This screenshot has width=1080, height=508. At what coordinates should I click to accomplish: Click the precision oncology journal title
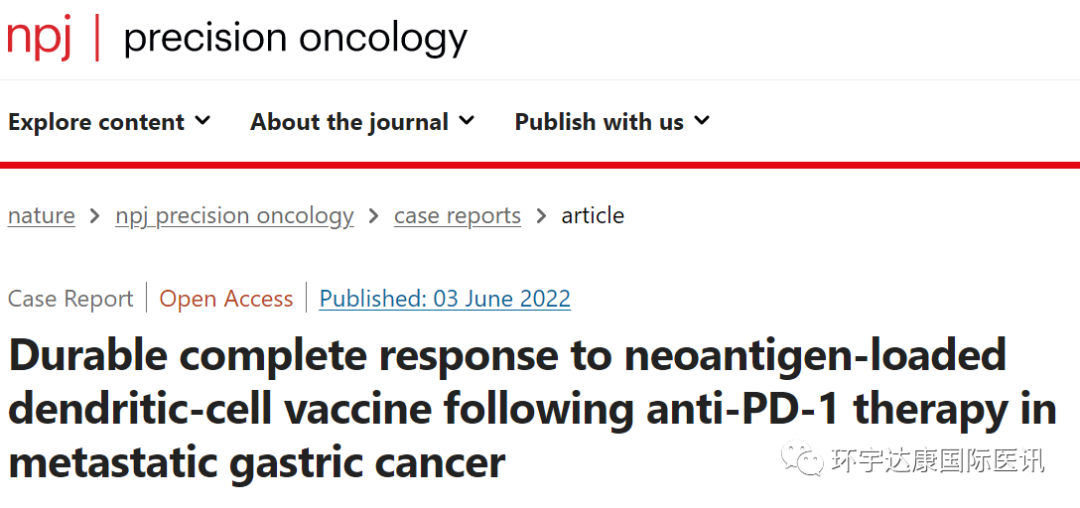pos(295,38)
